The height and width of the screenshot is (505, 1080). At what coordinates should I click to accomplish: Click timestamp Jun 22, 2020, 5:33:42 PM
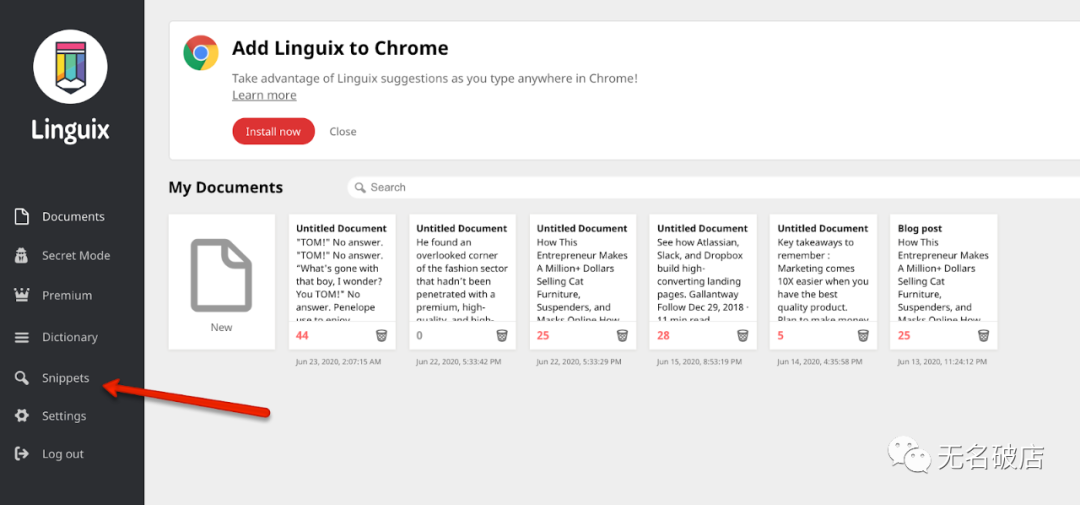tap(459, 361)
